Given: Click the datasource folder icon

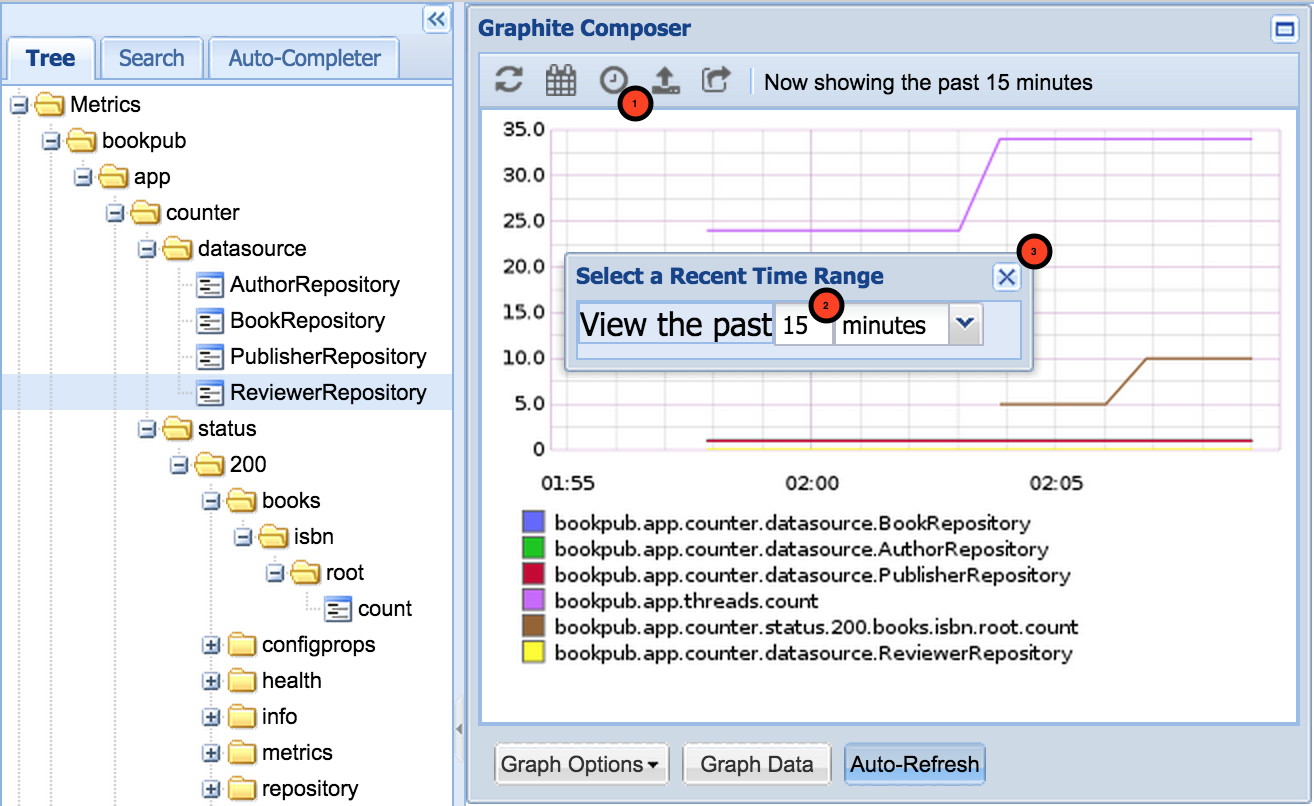Looking at the screenshot, I should [177, 248].
